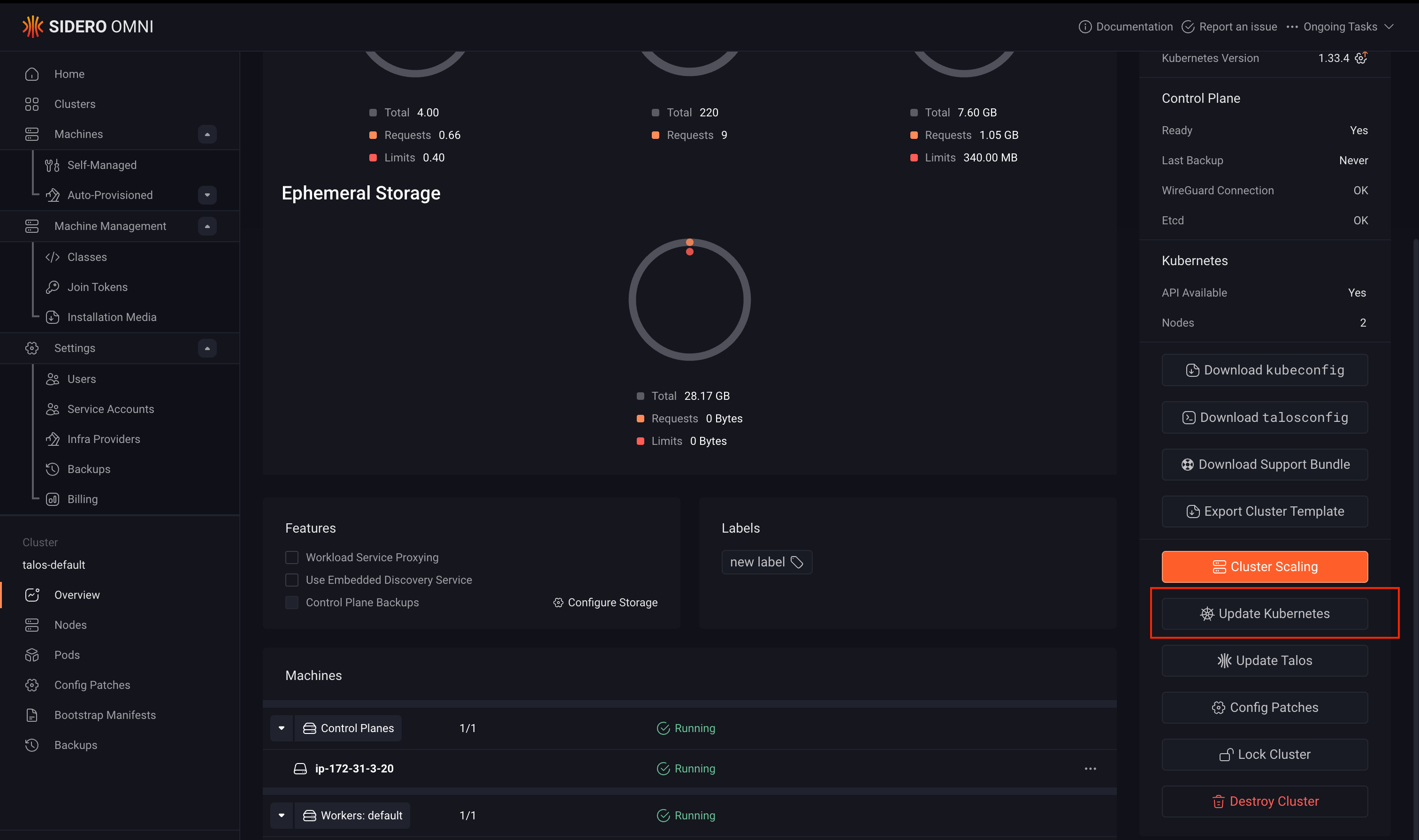Open the Clusters page
1419x840 pixels.
pyautogui.click(x=75, y=104)
